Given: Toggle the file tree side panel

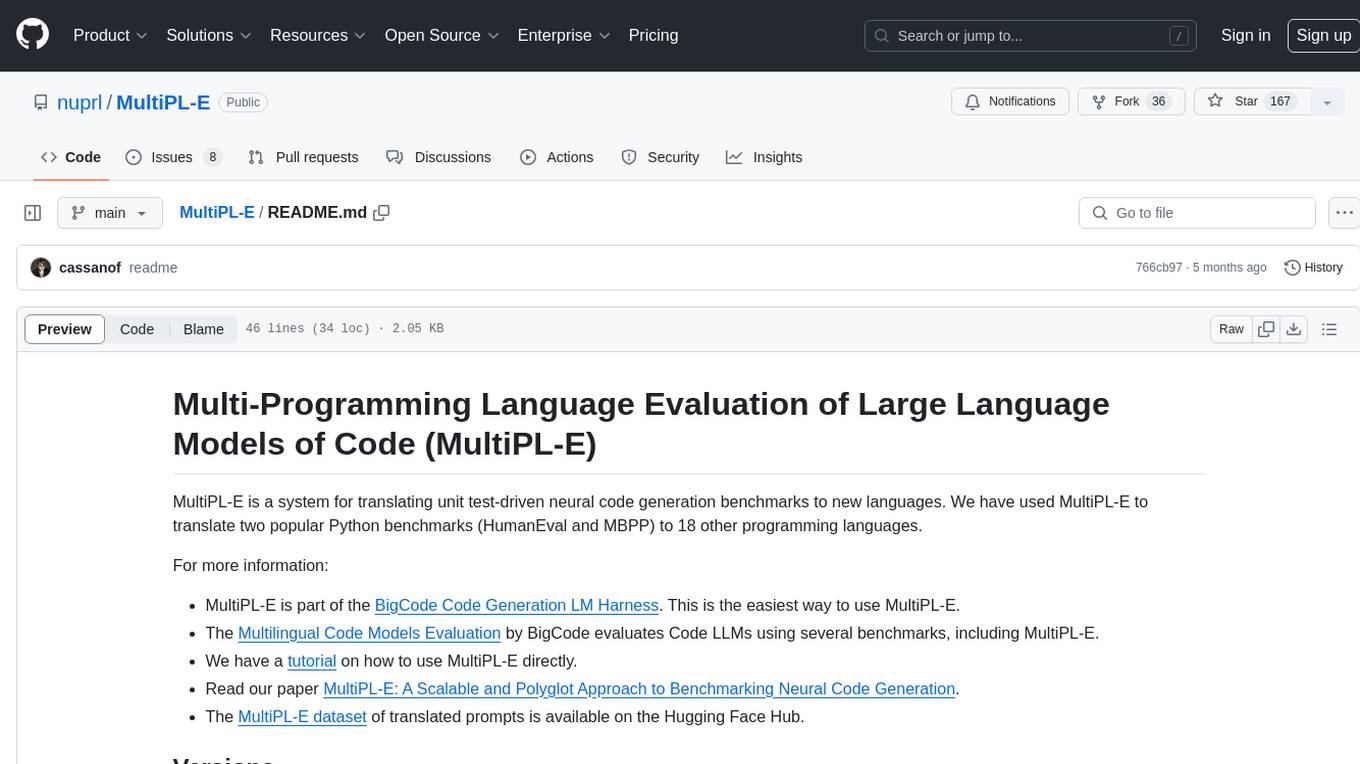Looking at the screenshot, I should click(x=33, y=213).
